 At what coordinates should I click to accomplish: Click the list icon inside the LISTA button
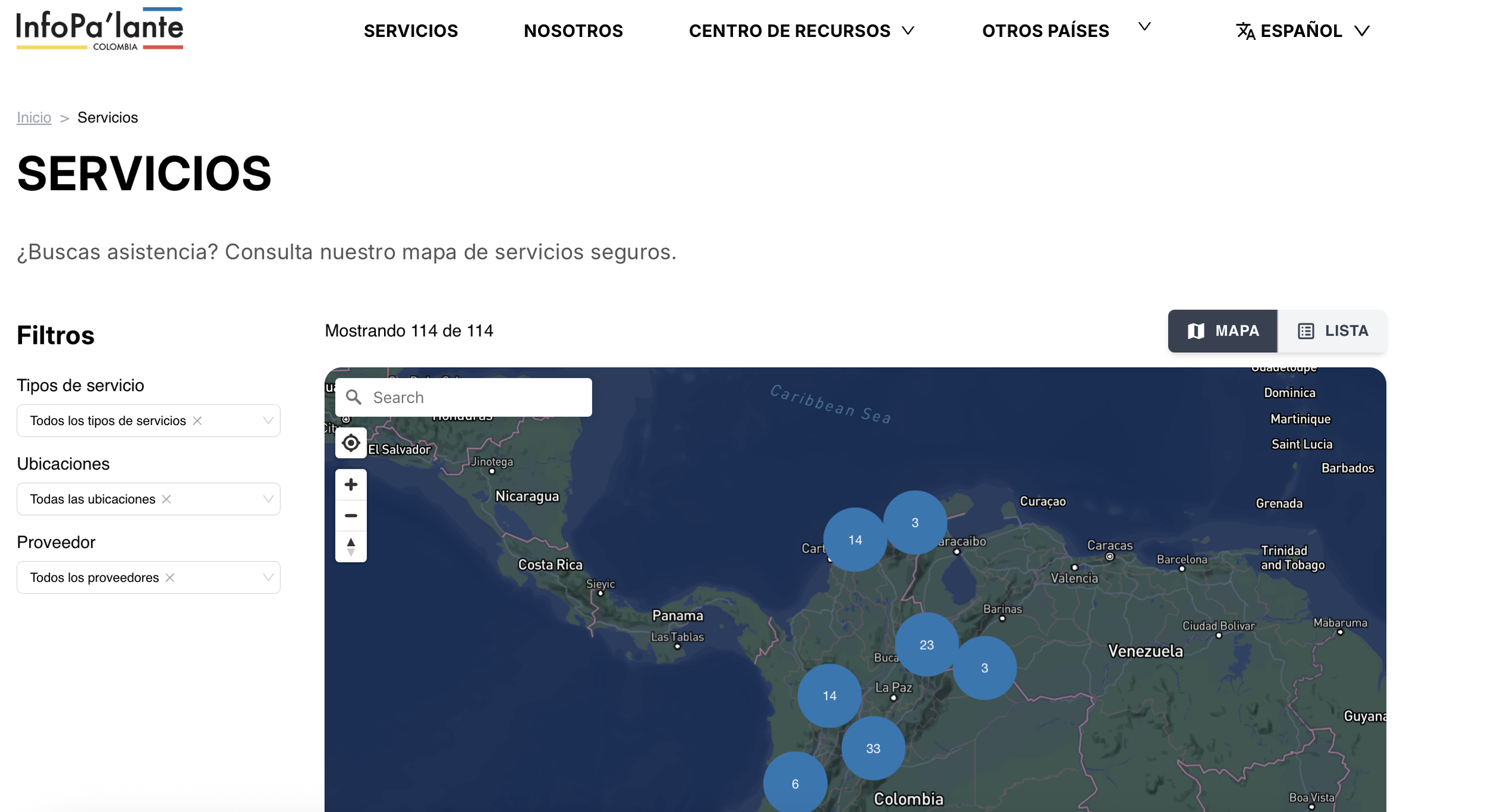(1306, 330)
